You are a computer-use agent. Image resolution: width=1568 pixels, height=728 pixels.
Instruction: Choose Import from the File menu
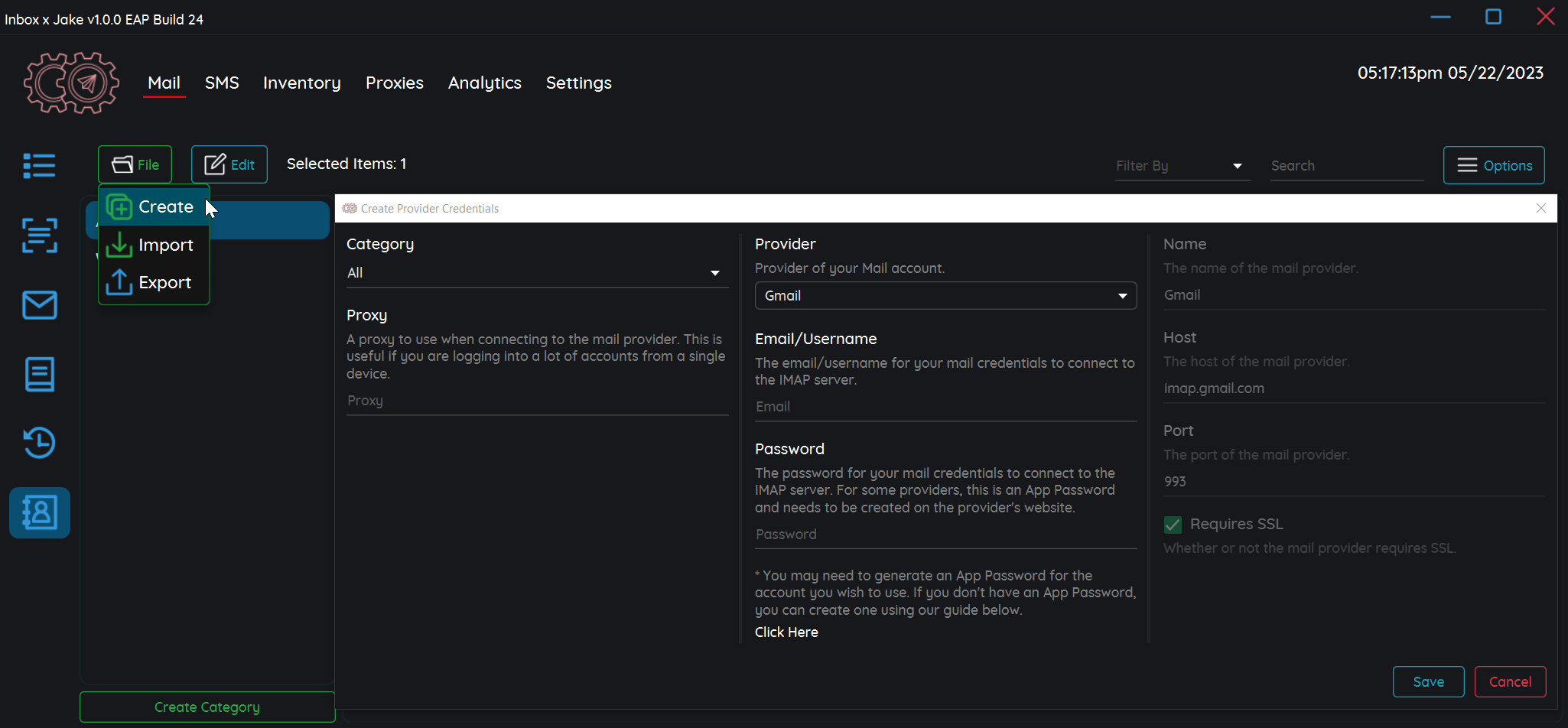153,245
